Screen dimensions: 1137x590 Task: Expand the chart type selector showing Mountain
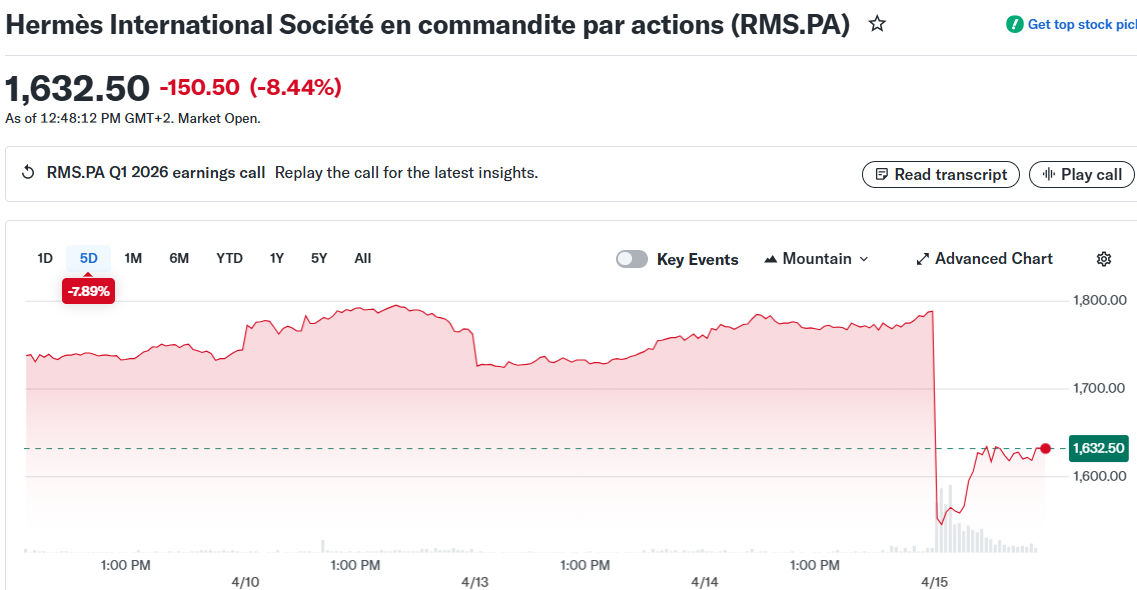pyautogui.click(x=816, y=258)
